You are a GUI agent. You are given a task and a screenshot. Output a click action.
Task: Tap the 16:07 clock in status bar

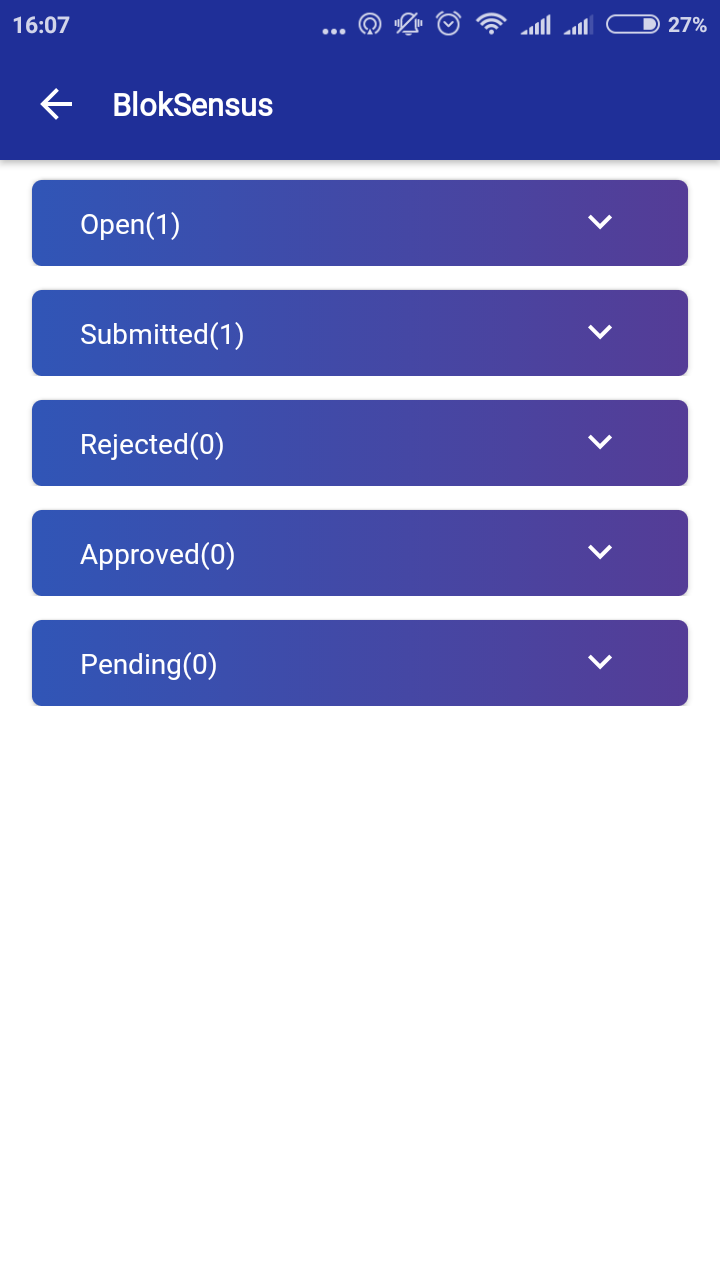(x=41, y=25)
